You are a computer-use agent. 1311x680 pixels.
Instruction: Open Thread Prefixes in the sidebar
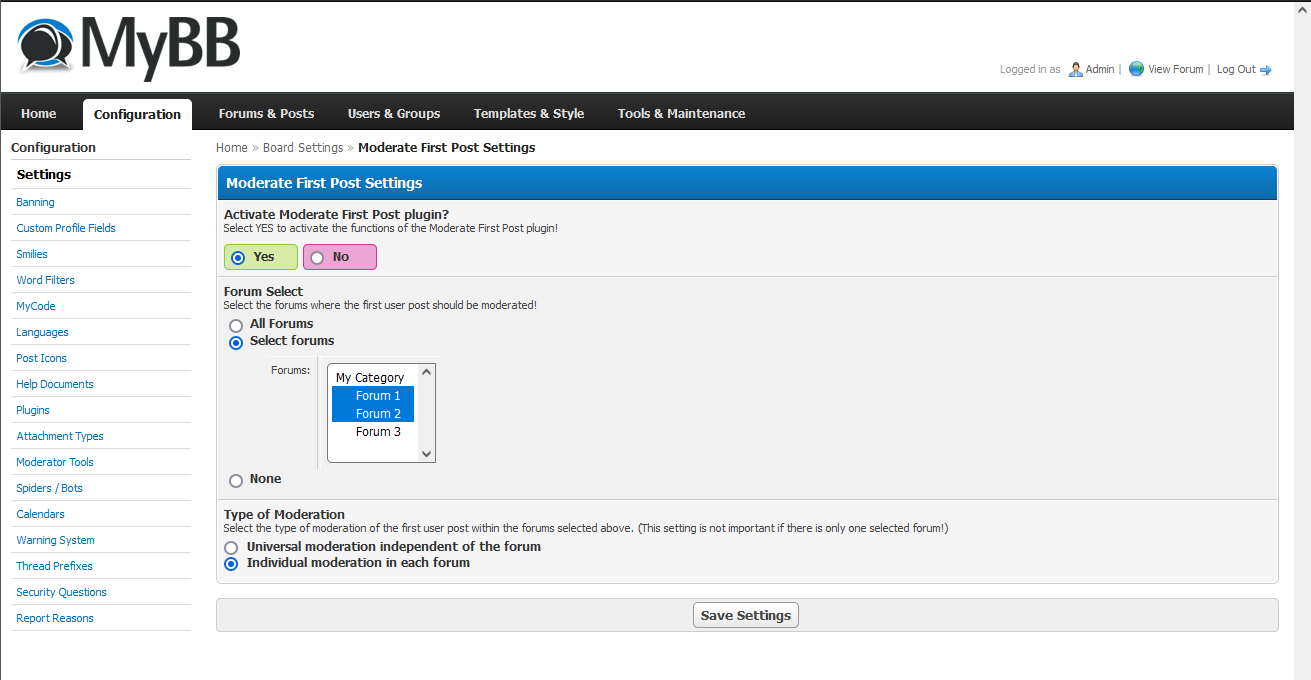click(x=54, y=566)
